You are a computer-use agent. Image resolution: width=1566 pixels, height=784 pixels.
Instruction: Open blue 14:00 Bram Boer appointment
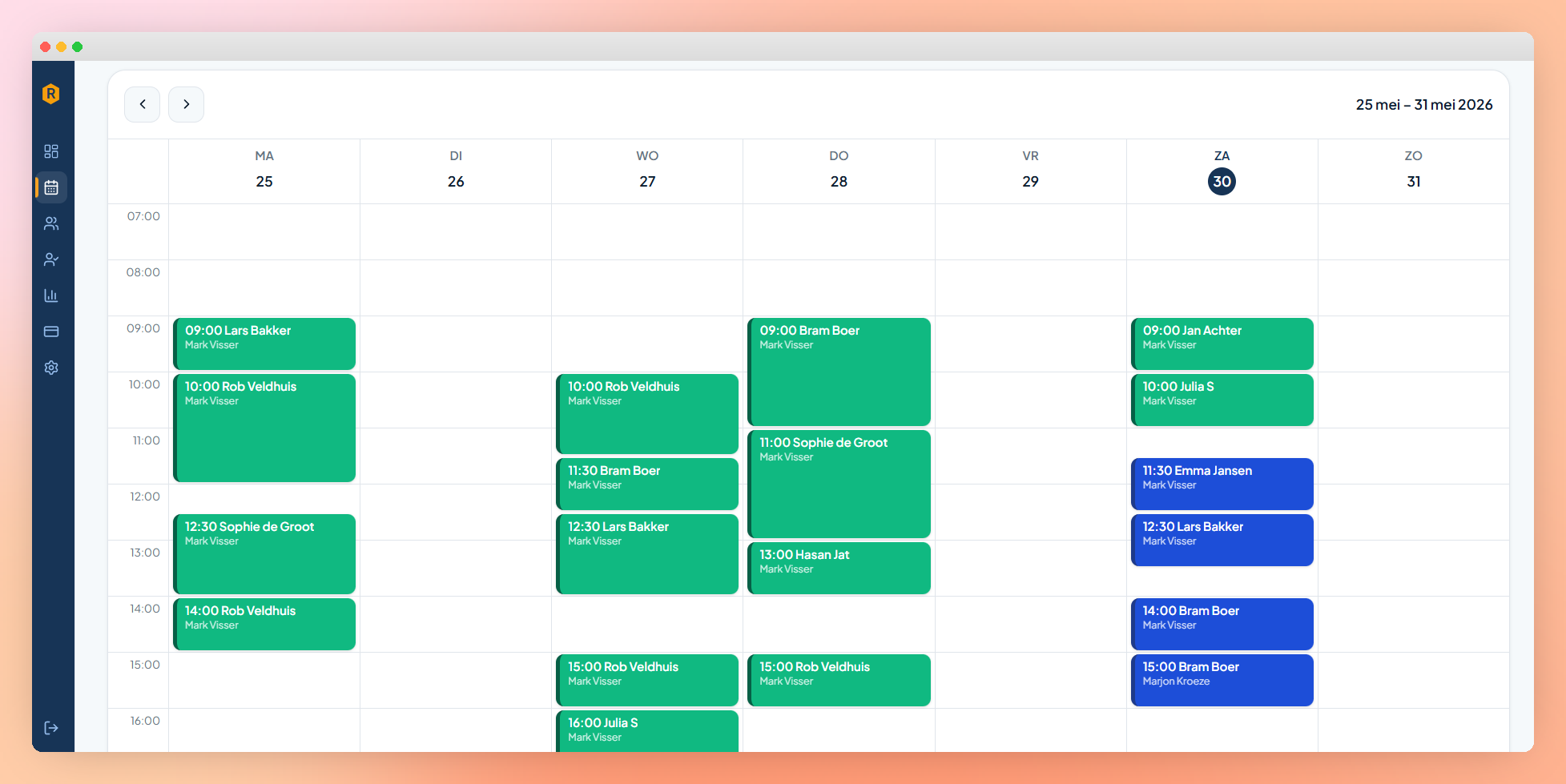[1222, 624]
